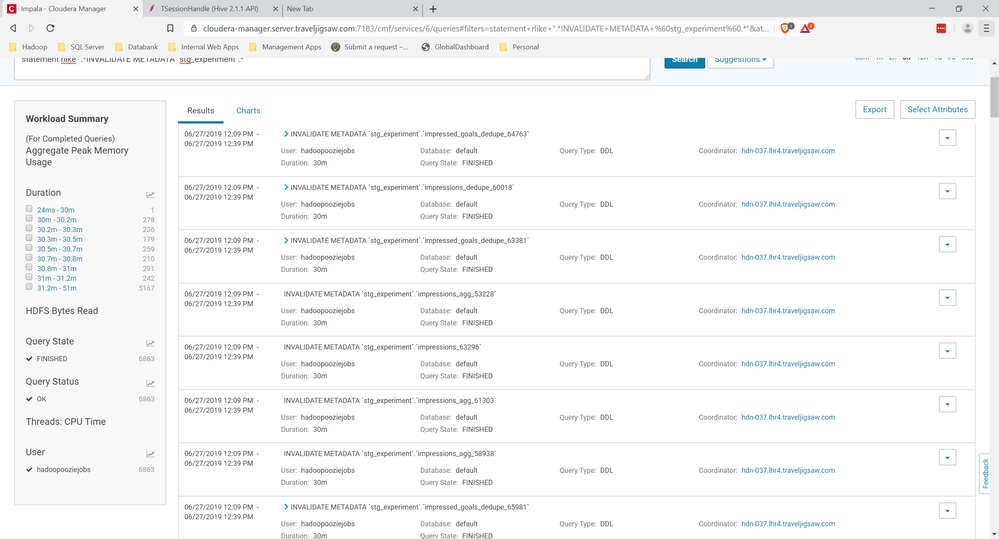Click the Search button
This screenshot has width=999, height=539.
[x=684, y=61]
